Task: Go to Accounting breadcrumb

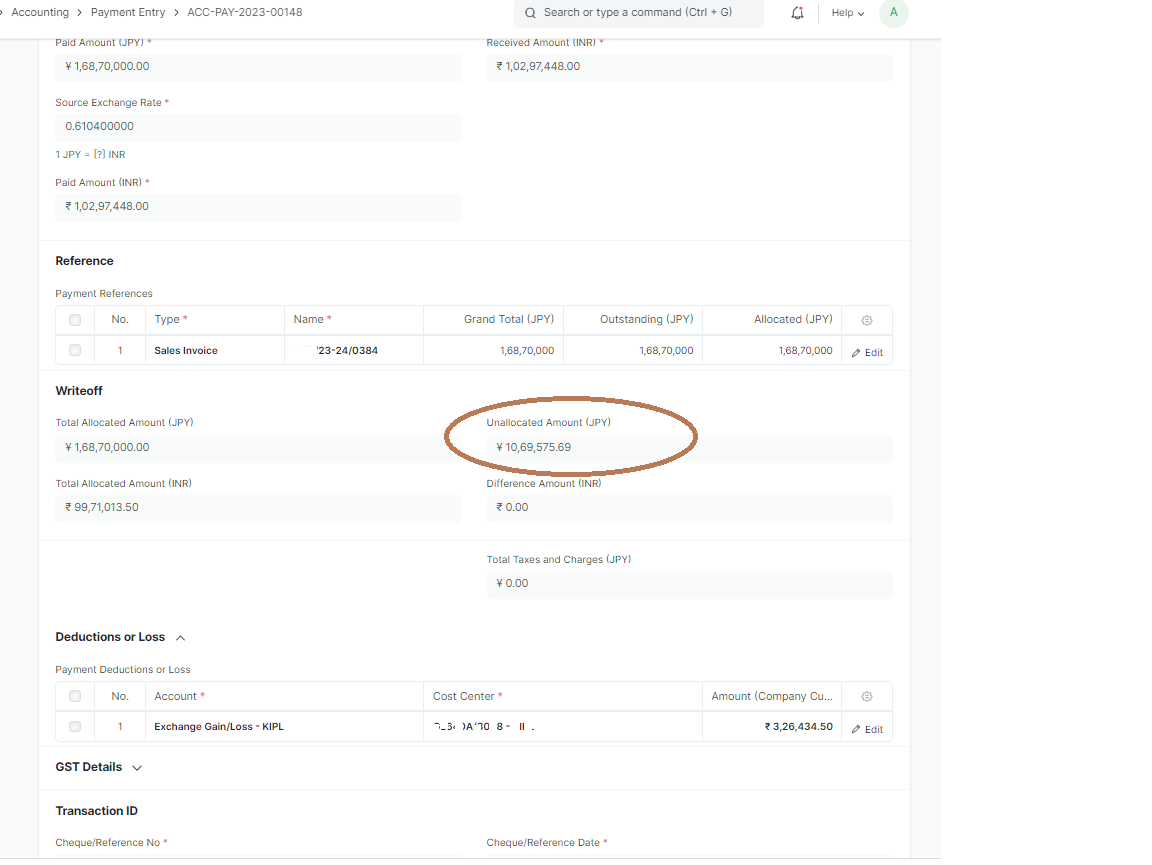Action: (40, 12)
